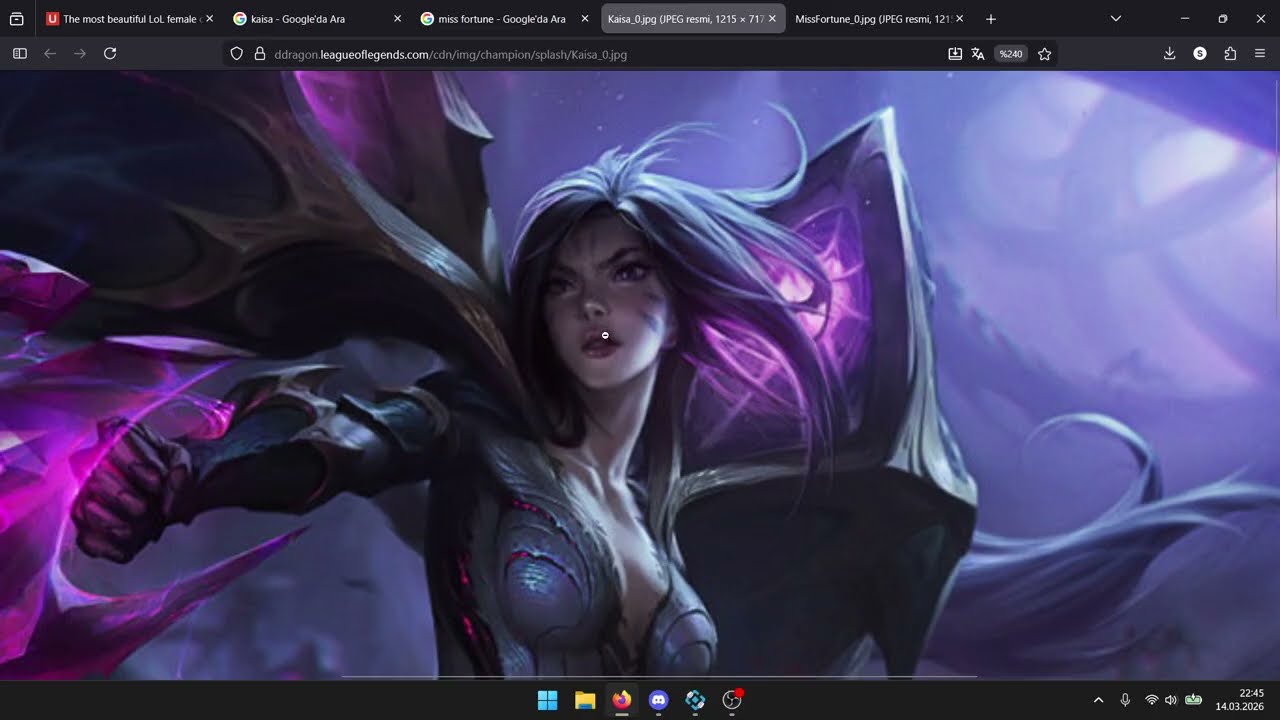Open the account S avatar menu

coord(1200,54)
